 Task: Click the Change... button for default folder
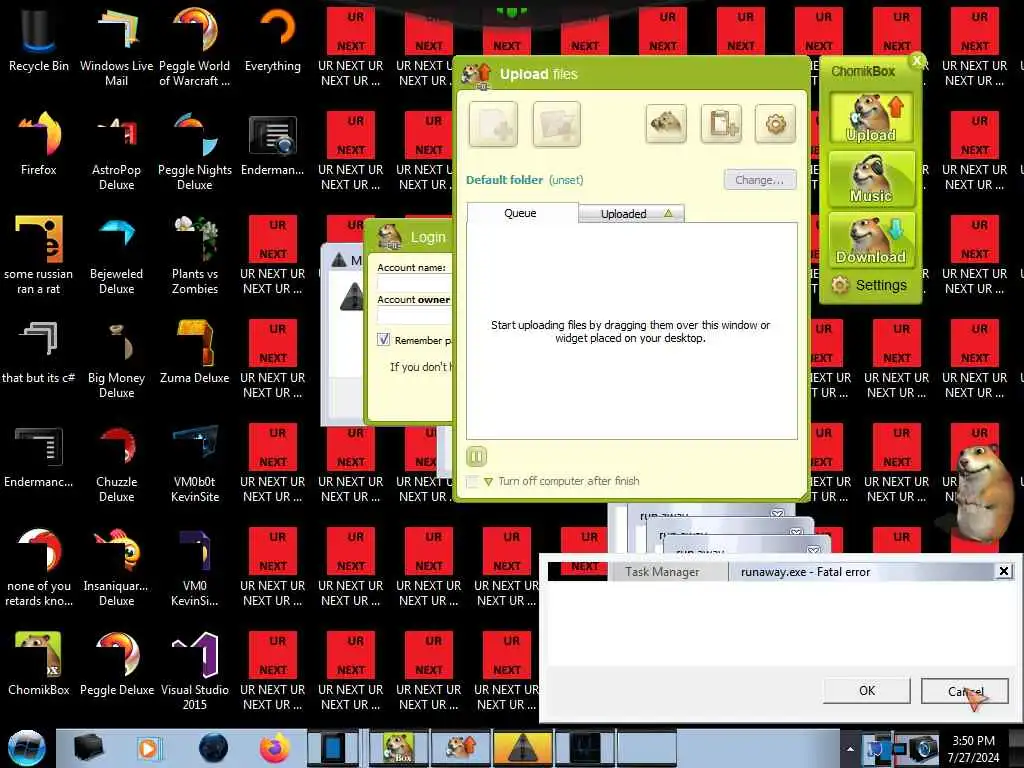click(x=760, y=180)
